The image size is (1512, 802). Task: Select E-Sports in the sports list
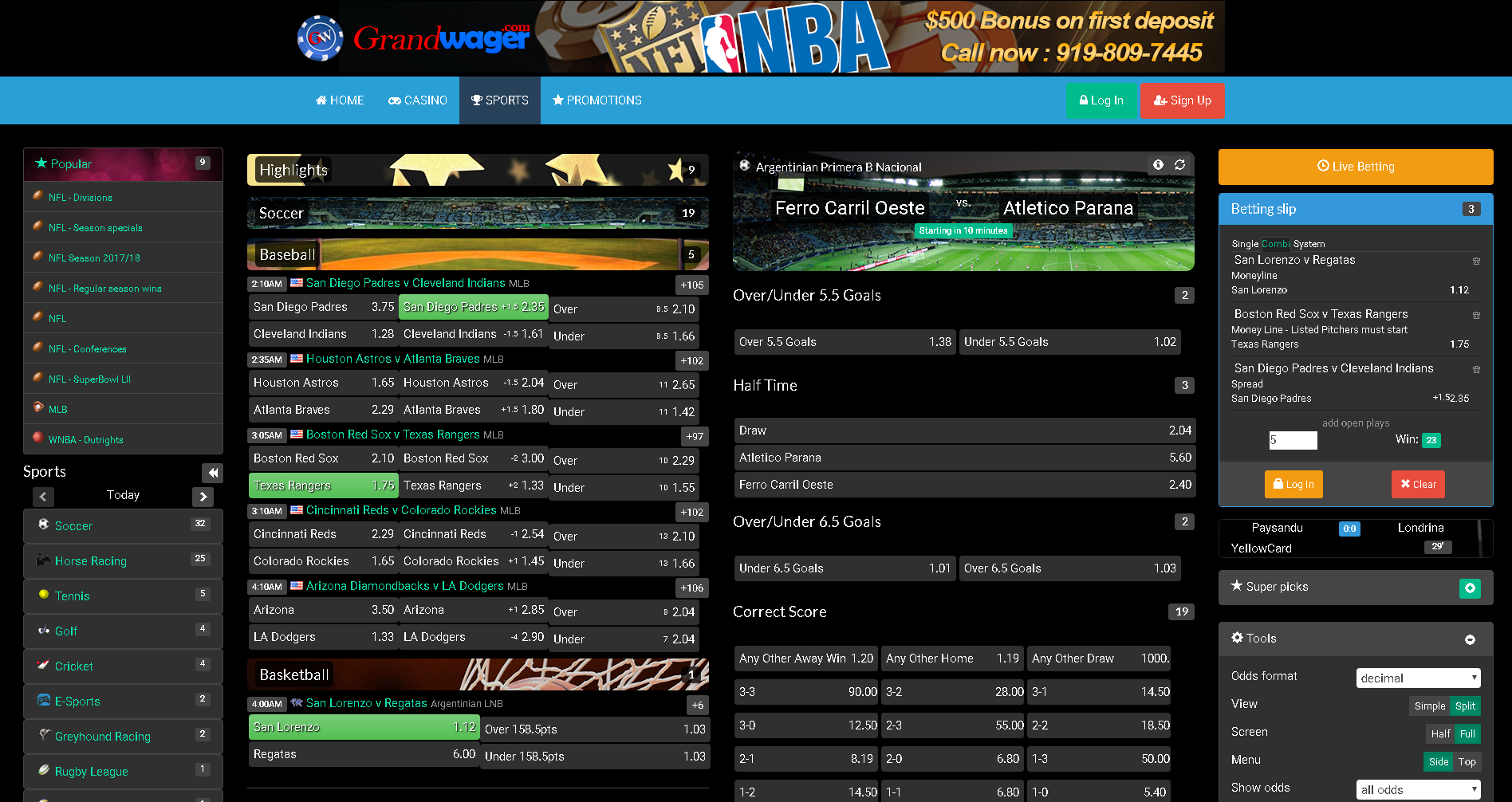pyautogui.click(x=123, y=701)
